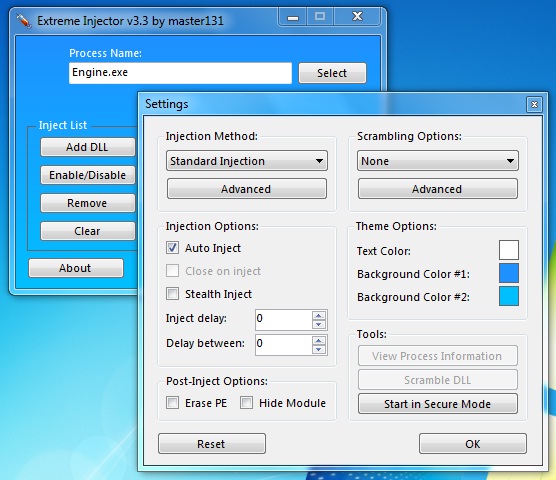Pick the Background Color #1 swatch
Viewport: 556px width, 480px height.
[x=508, y=273]
